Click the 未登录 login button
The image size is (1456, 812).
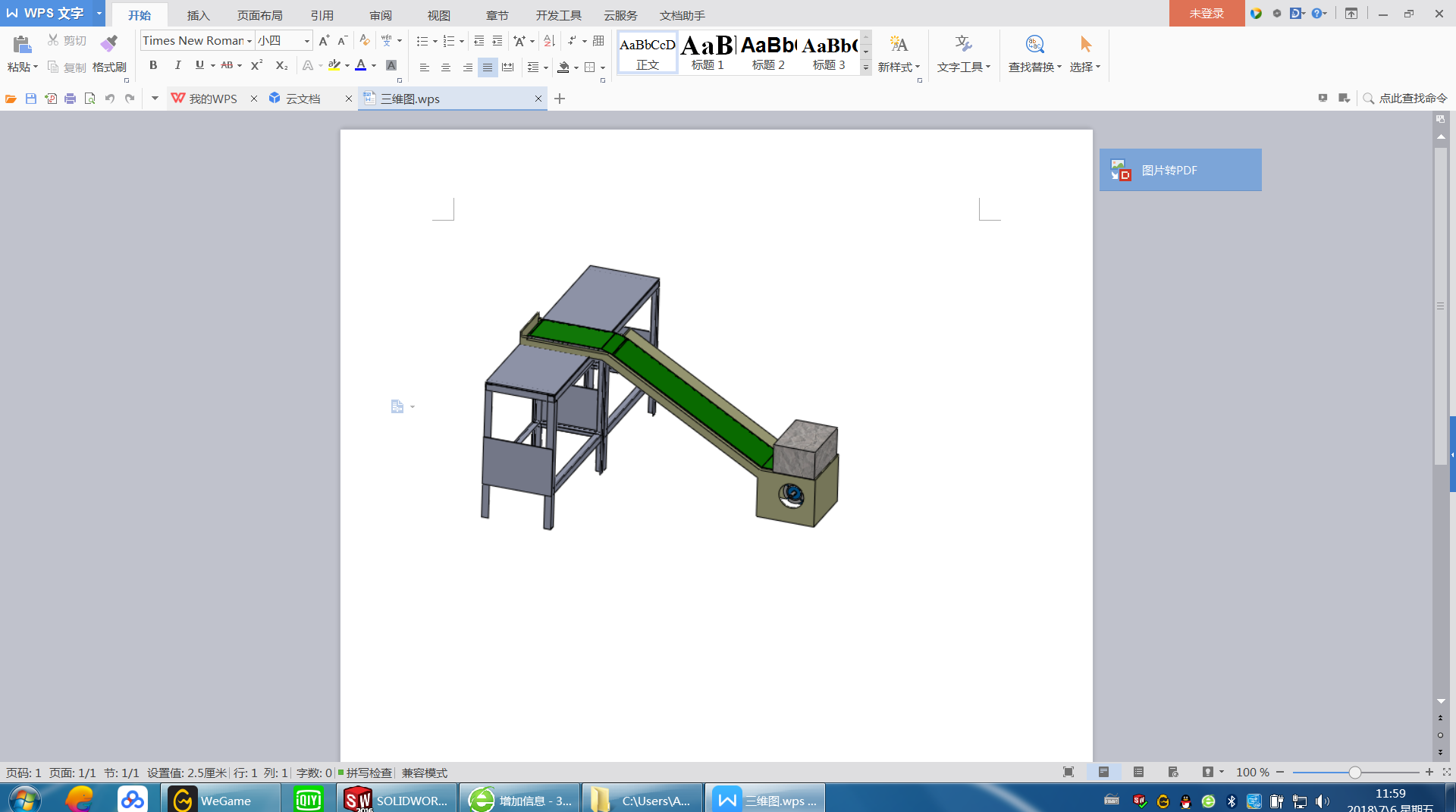click(x=1206, y=14)
